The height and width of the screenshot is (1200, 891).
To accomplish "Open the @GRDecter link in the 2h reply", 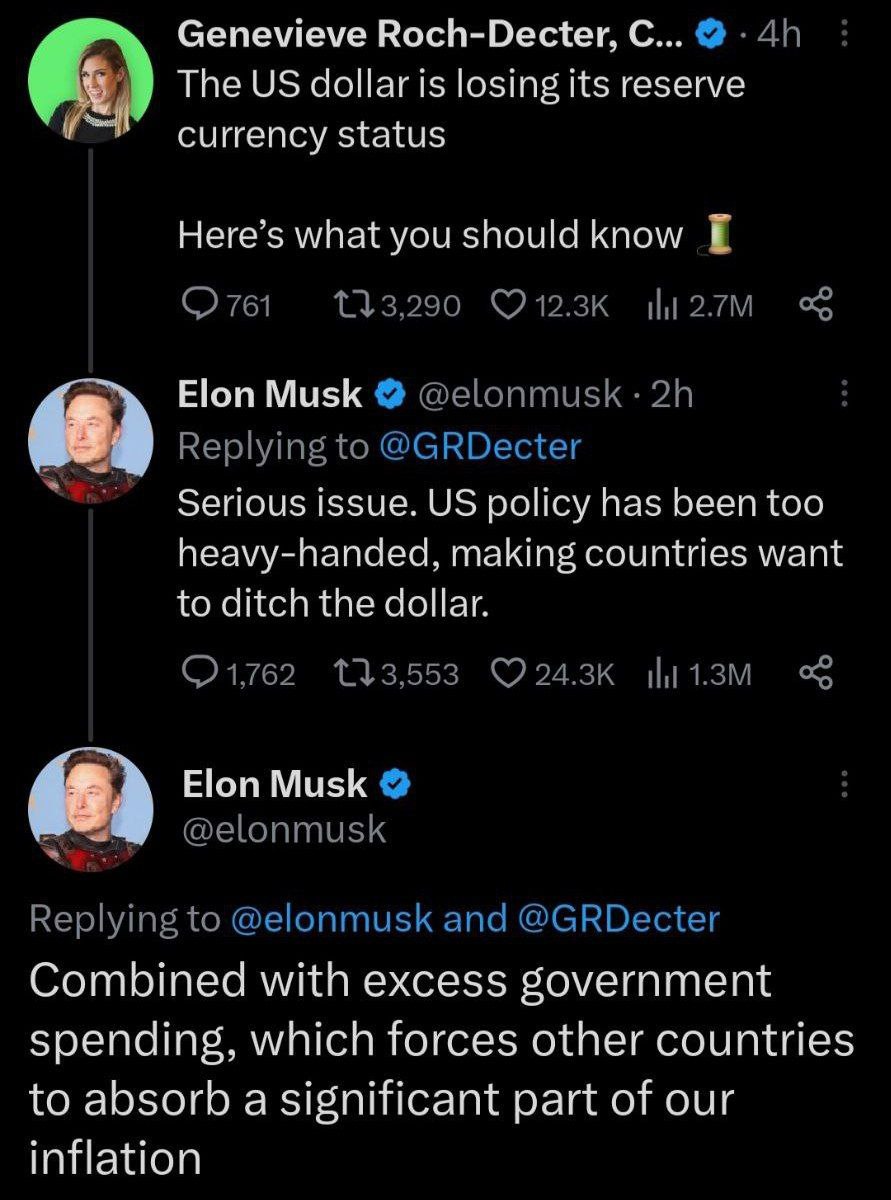I will click(x=479, y=446).
